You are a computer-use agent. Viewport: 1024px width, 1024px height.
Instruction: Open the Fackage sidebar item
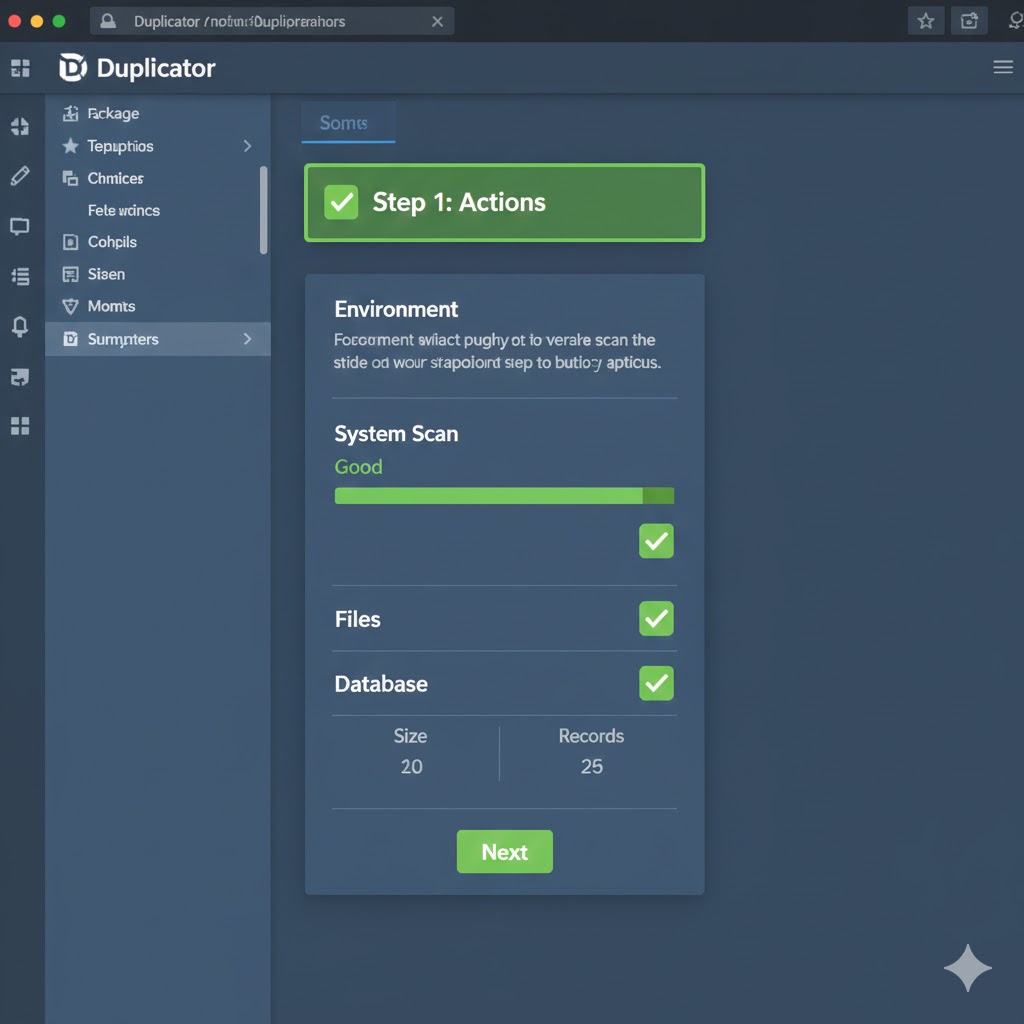point(112,114)
